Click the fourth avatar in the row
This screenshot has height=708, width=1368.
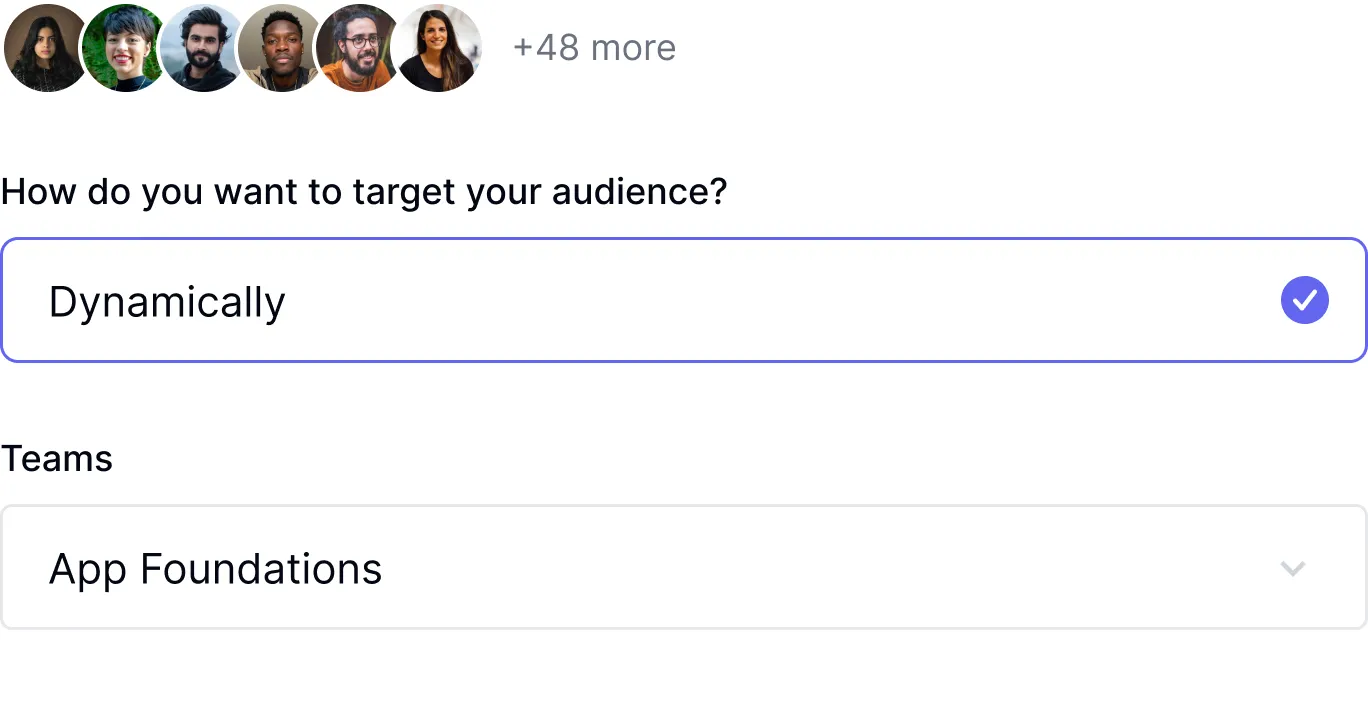(x=281, y=48)
